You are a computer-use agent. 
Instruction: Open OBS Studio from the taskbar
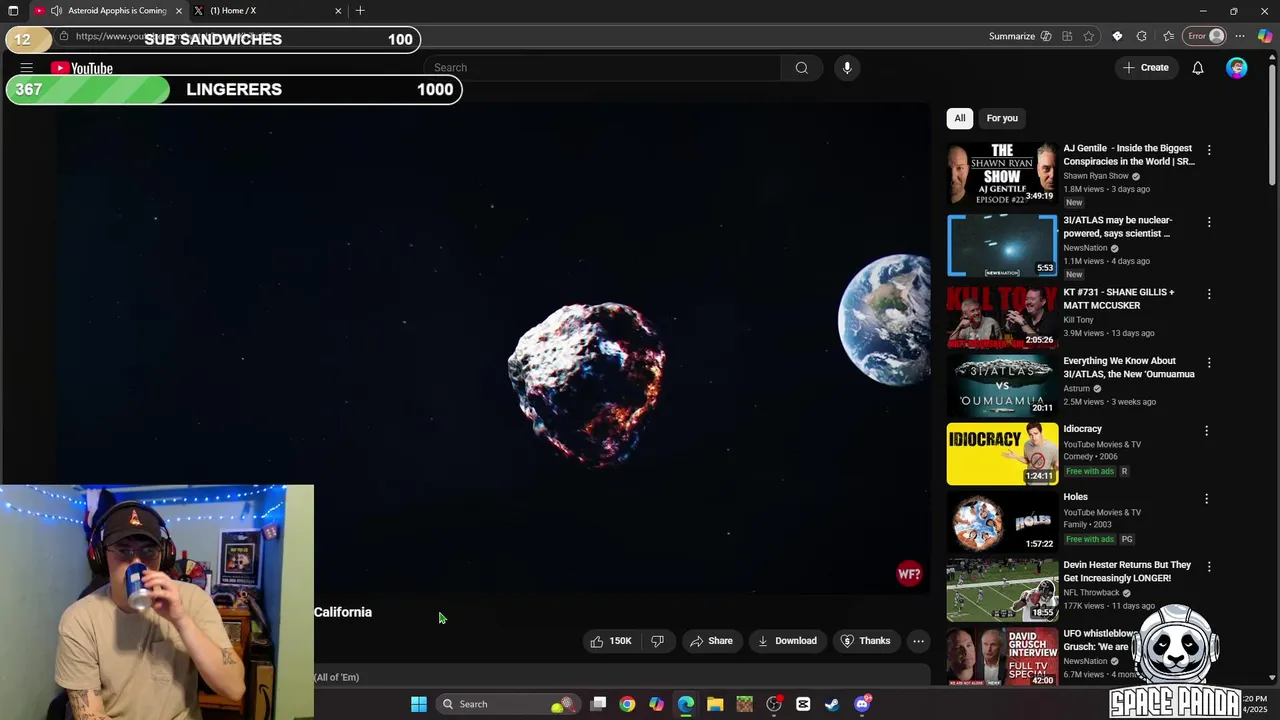[774, 704]
